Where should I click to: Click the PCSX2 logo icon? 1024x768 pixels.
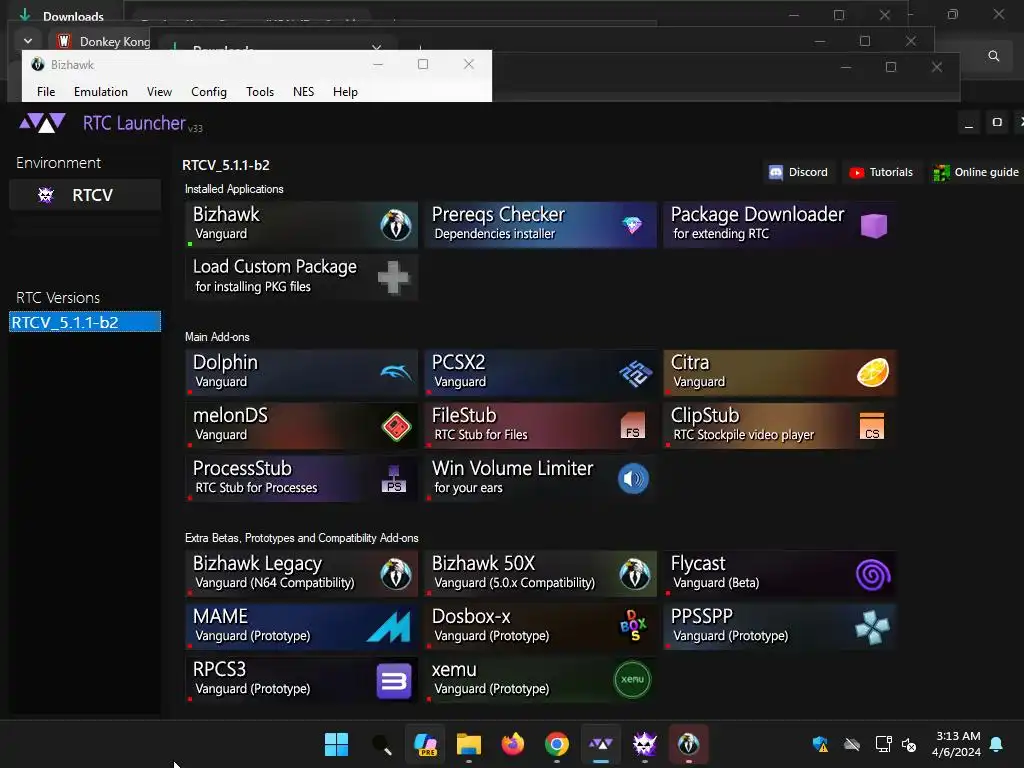pyautogui.click(x=635, y=374)
